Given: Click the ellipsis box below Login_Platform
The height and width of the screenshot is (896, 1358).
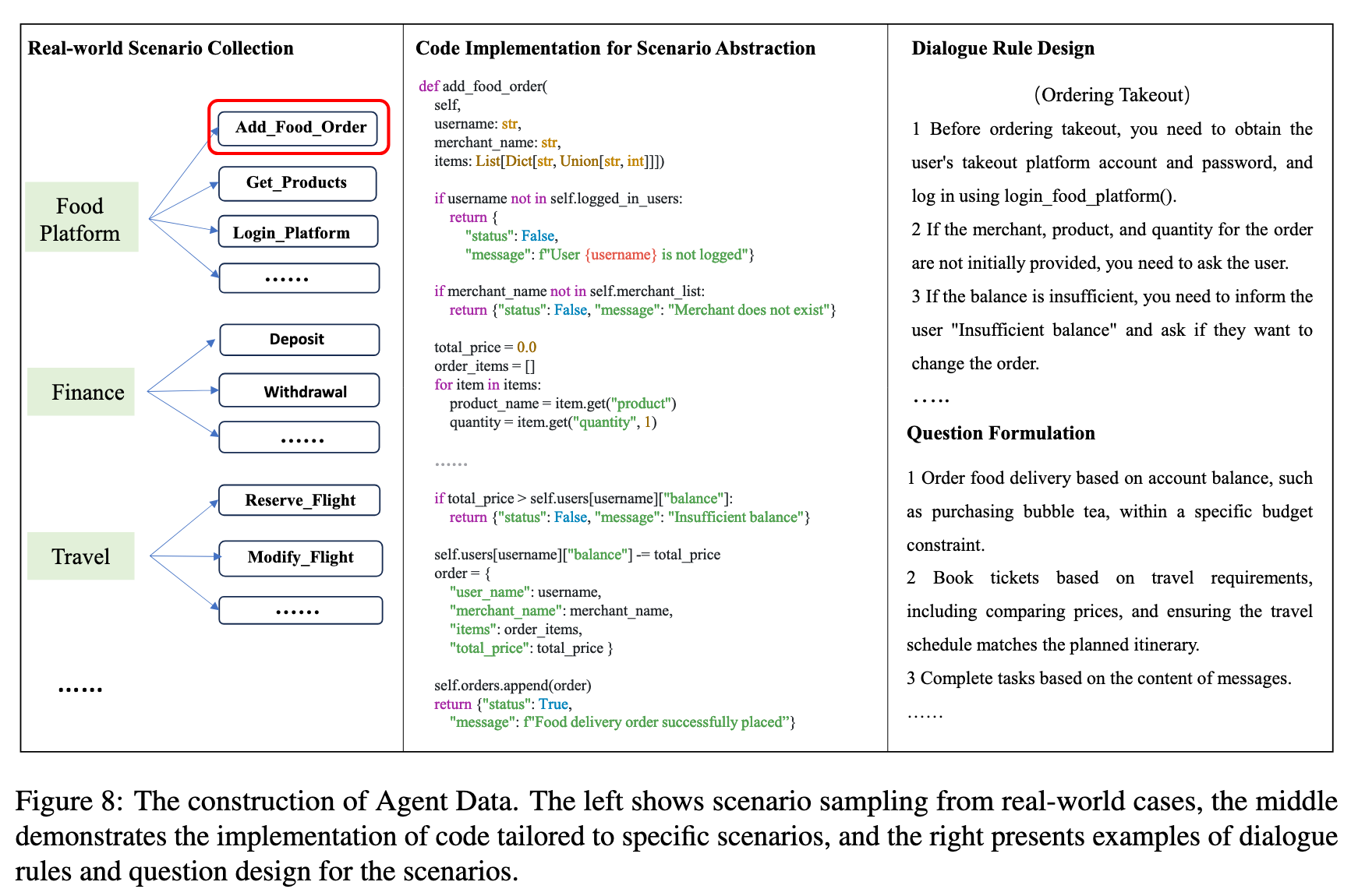Looking at the screenshot, I should pyautogui.click(x=299, y=278).
